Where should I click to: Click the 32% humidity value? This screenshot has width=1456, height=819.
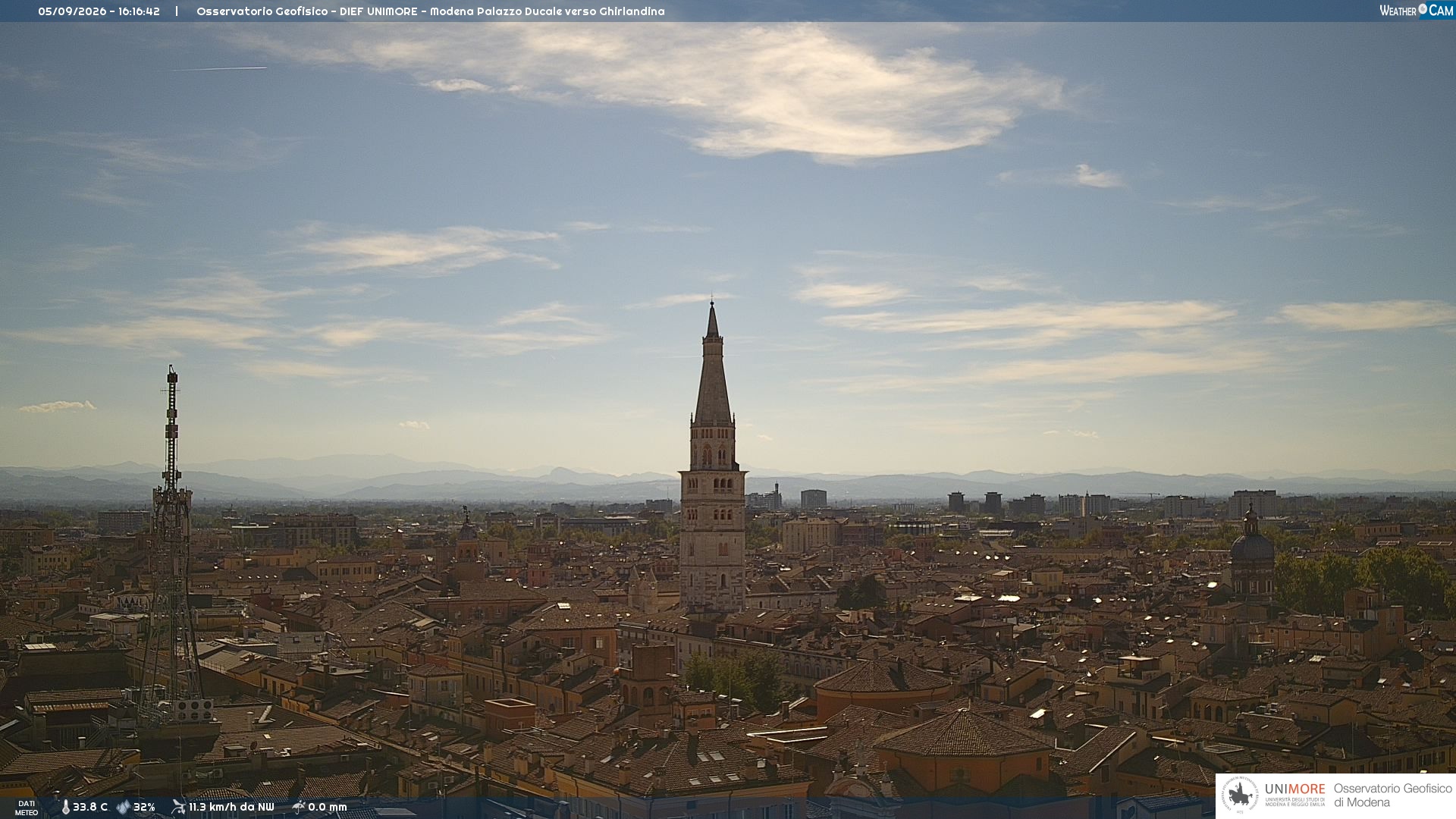(144, 807)
